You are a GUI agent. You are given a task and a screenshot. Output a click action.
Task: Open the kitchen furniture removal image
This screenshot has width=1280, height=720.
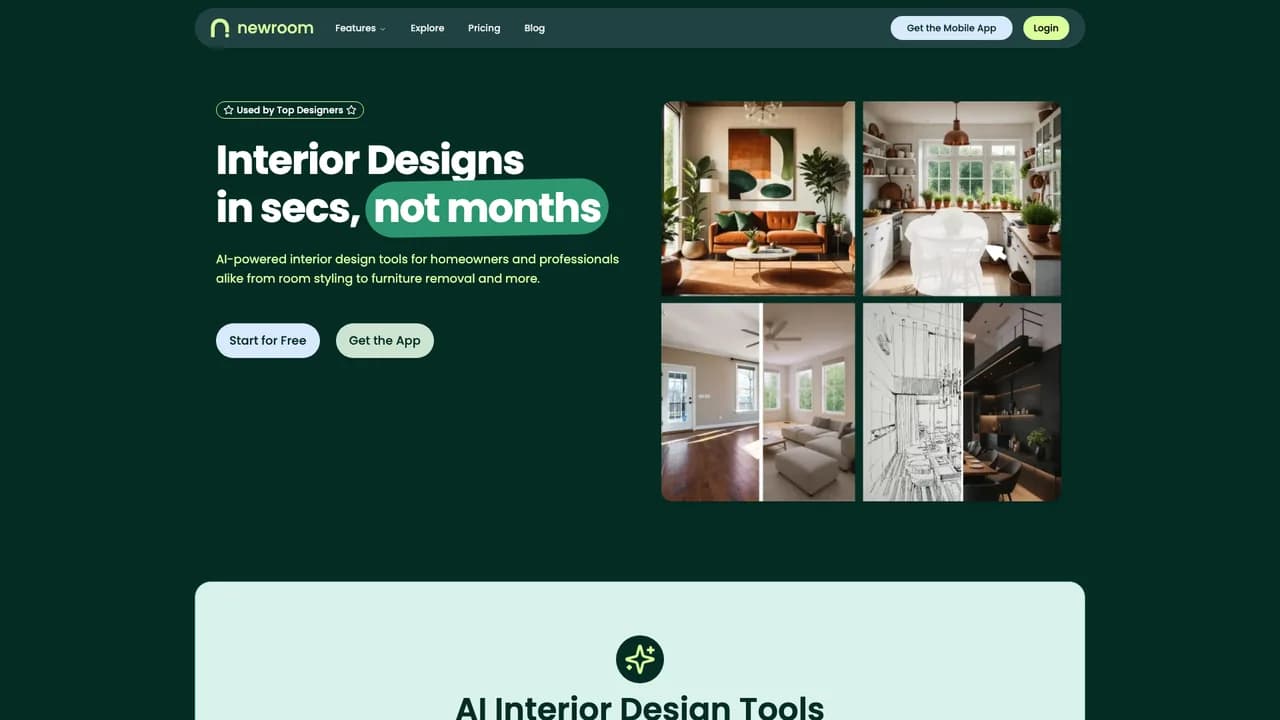click(x=962, y=198)
